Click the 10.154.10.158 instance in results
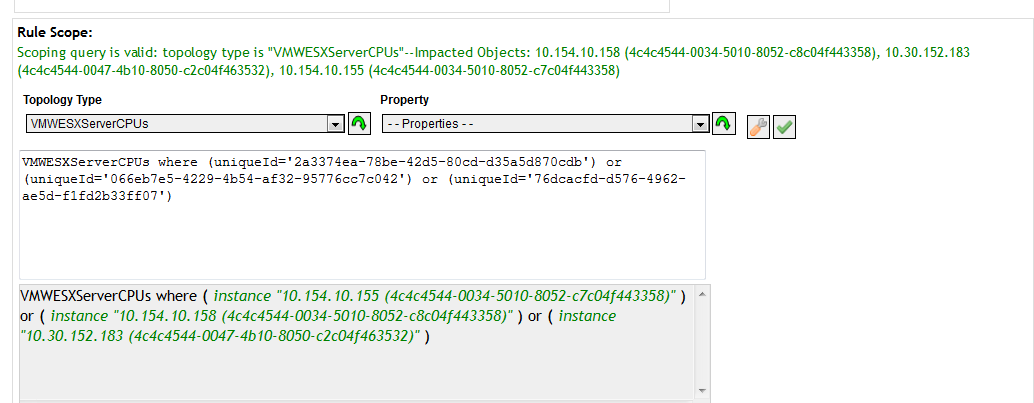Image resolution: width=1034 pixels, height=403 pixels. tap(282, 316)
